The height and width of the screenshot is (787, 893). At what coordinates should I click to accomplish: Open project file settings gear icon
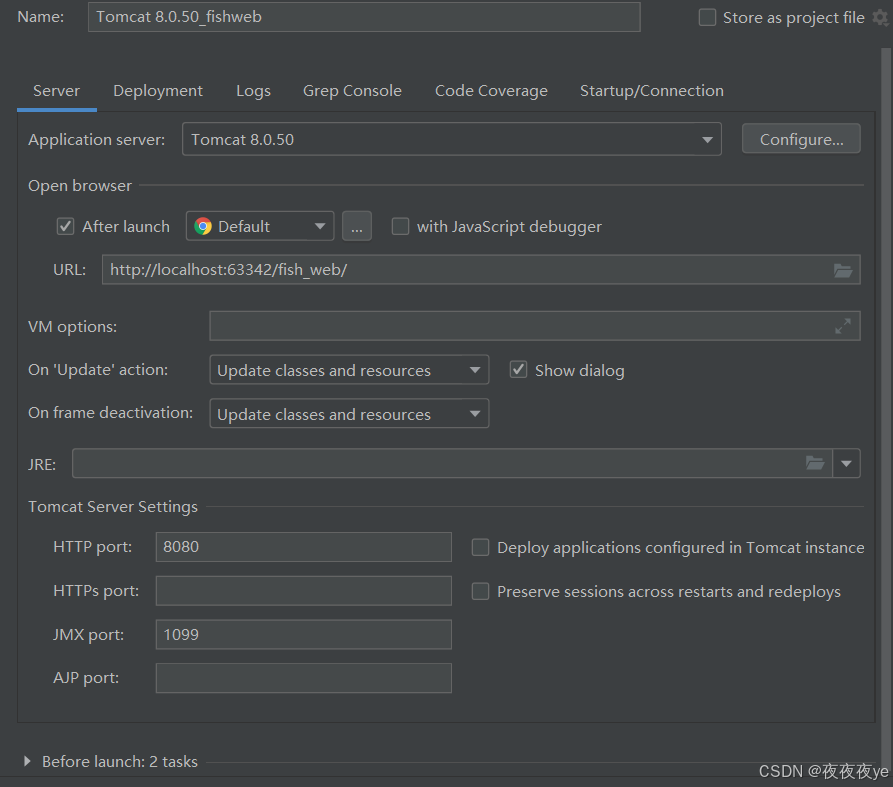point(881,18)
